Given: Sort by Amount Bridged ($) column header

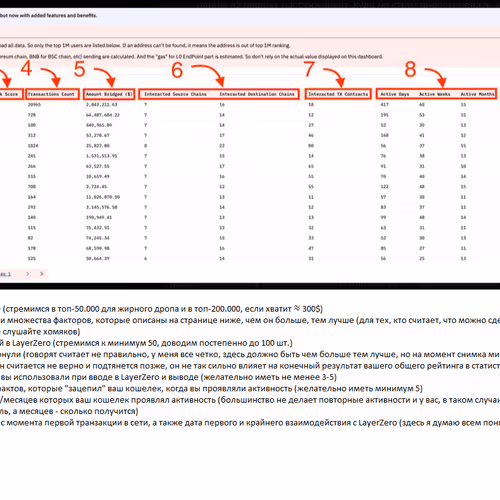Looking at the screenshot, I should 109,94.
